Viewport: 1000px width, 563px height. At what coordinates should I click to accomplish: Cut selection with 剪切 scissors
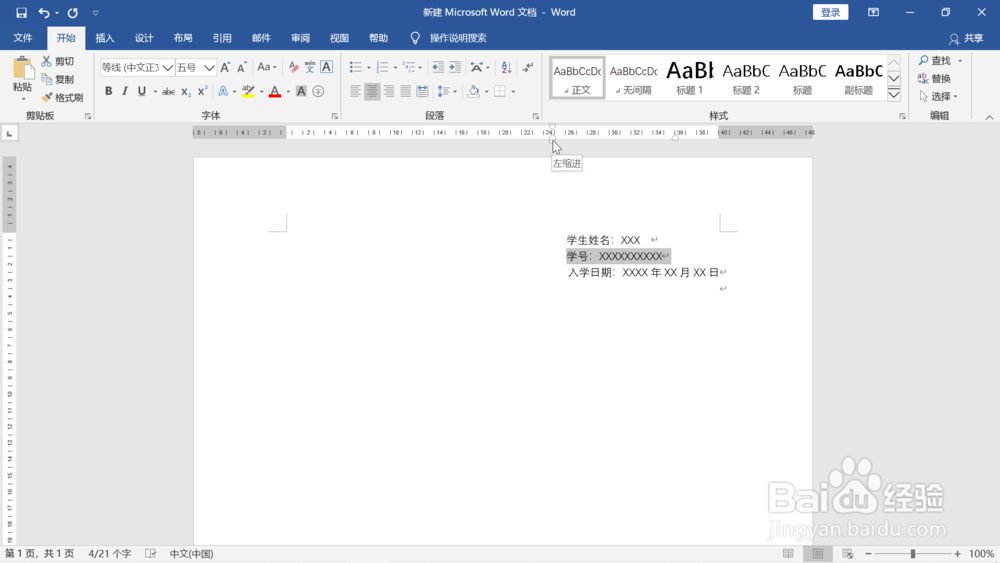coord(57,61)
